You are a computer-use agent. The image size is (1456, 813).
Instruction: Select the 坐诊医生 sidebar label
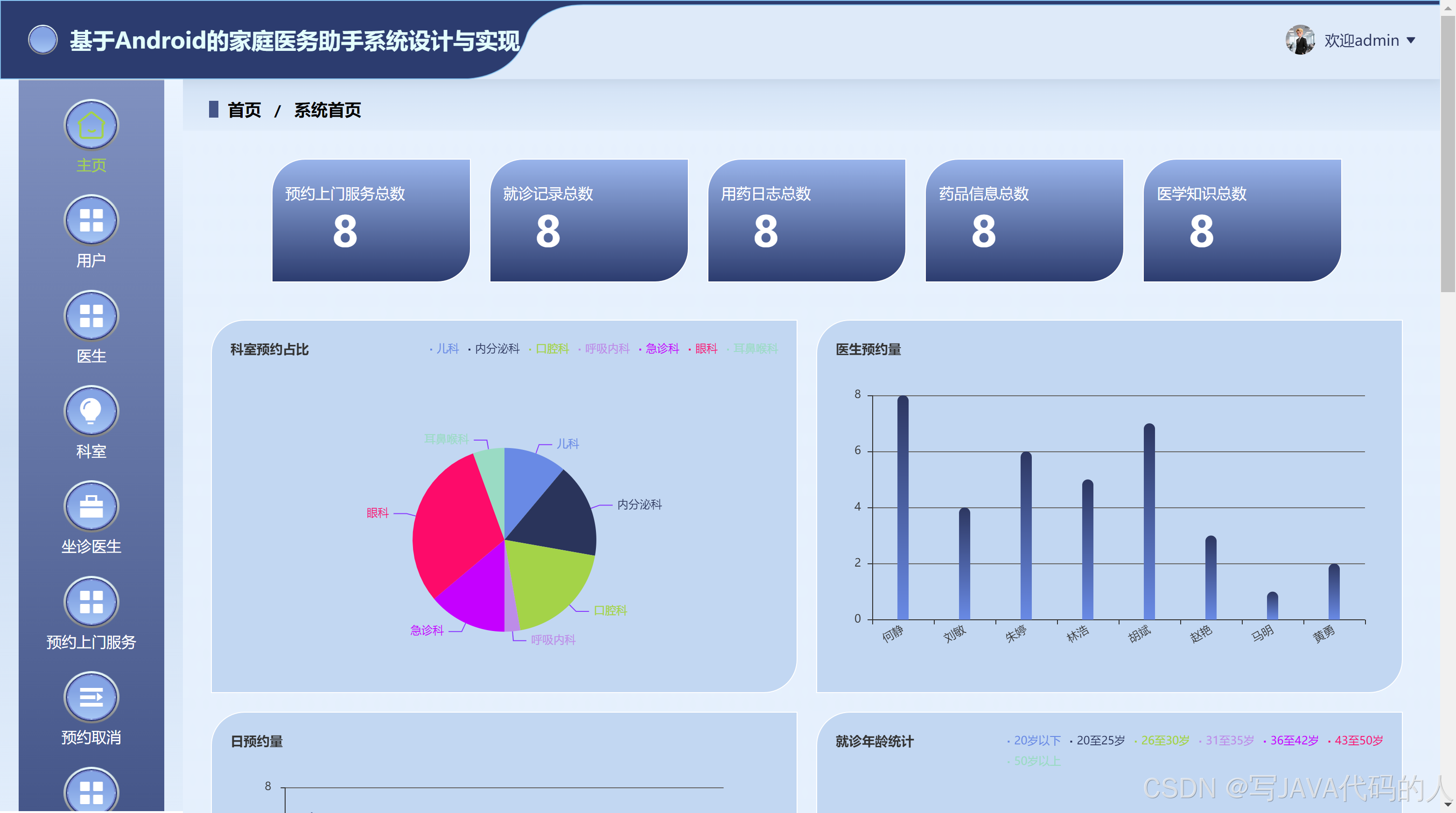(x=91, y=547)
